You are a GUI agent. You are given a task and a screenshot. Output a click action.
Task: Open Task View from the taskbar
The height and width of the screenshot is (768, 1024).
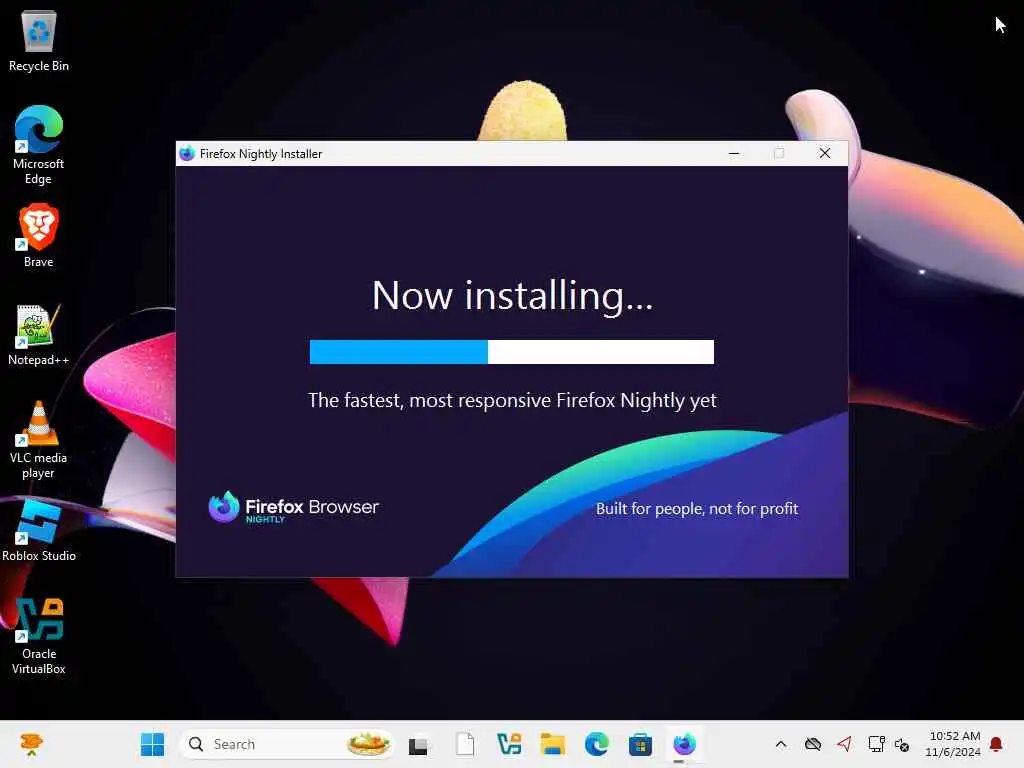click(x=419, y=744)
